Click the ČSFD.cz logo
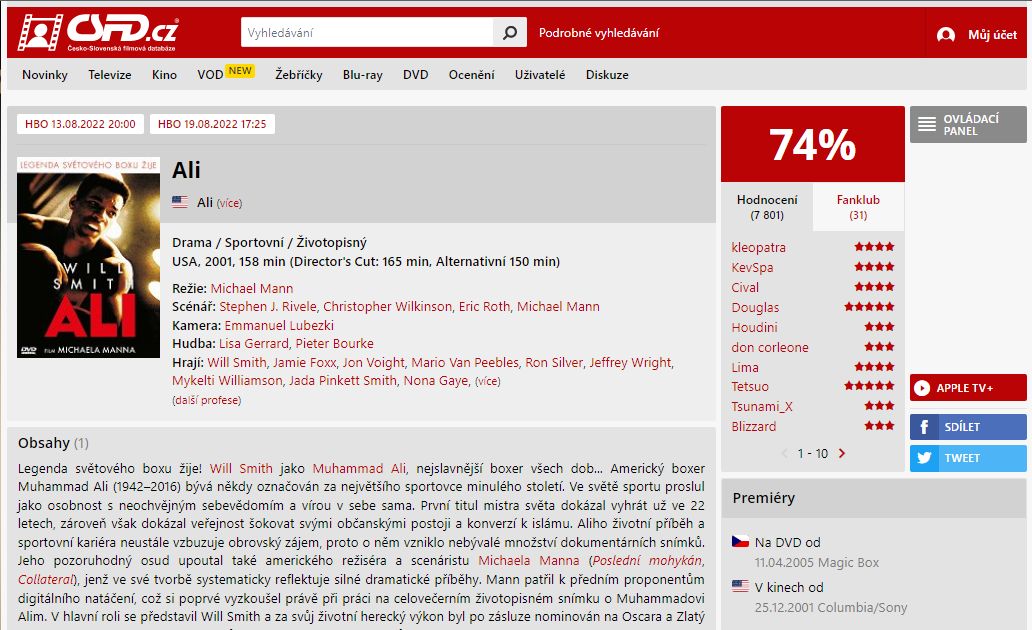 (x=97, y=32)
